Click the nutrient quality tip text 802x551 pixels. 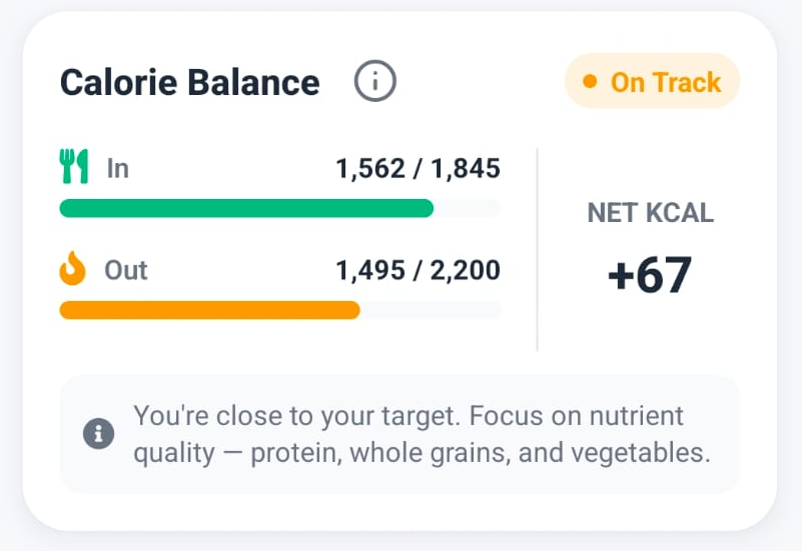(422, 434)
